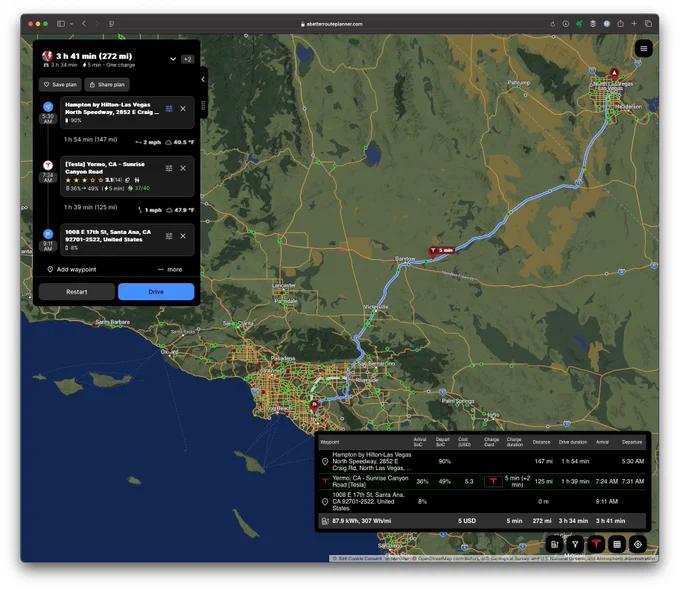Save this plan with the heart button
The width and height of the screenshot is (680, 590).
click(x=60, y=85)
